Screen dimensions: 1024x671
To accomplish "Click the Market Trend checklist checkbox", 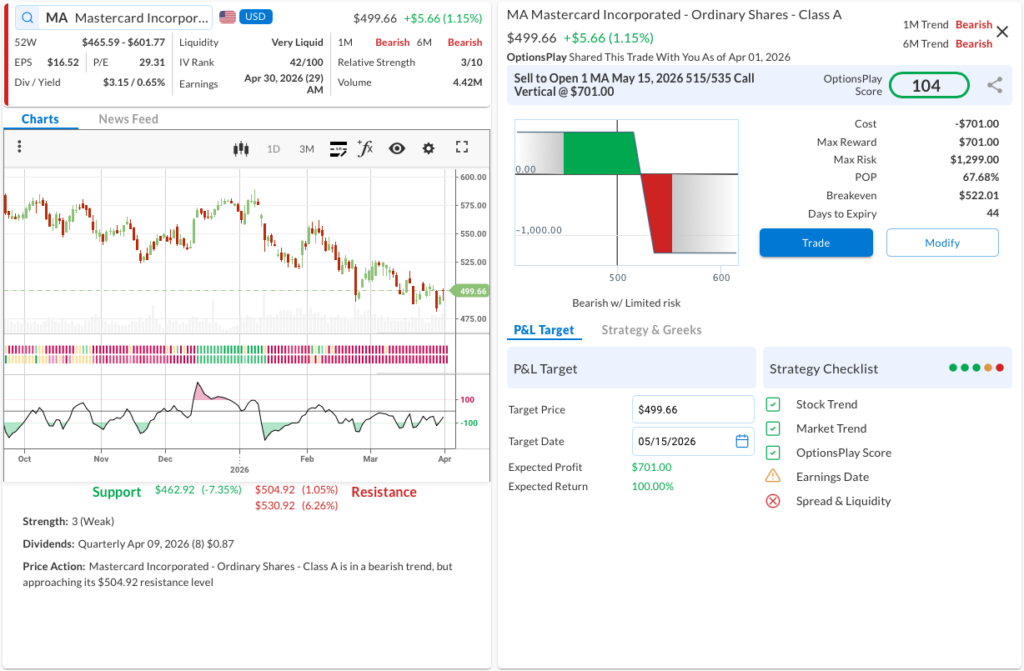I will coord(773,428).
